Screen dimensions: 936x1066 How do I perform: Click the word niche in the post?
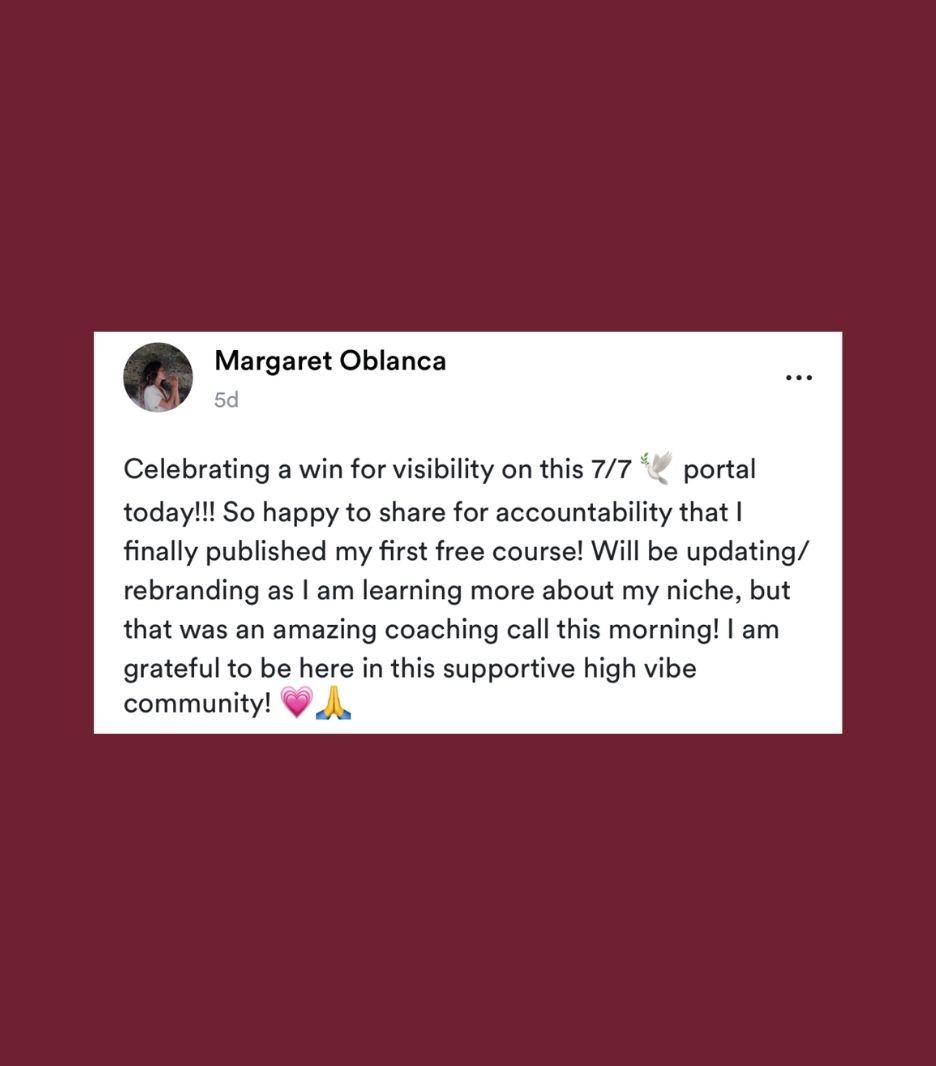(x=702, y=590)
